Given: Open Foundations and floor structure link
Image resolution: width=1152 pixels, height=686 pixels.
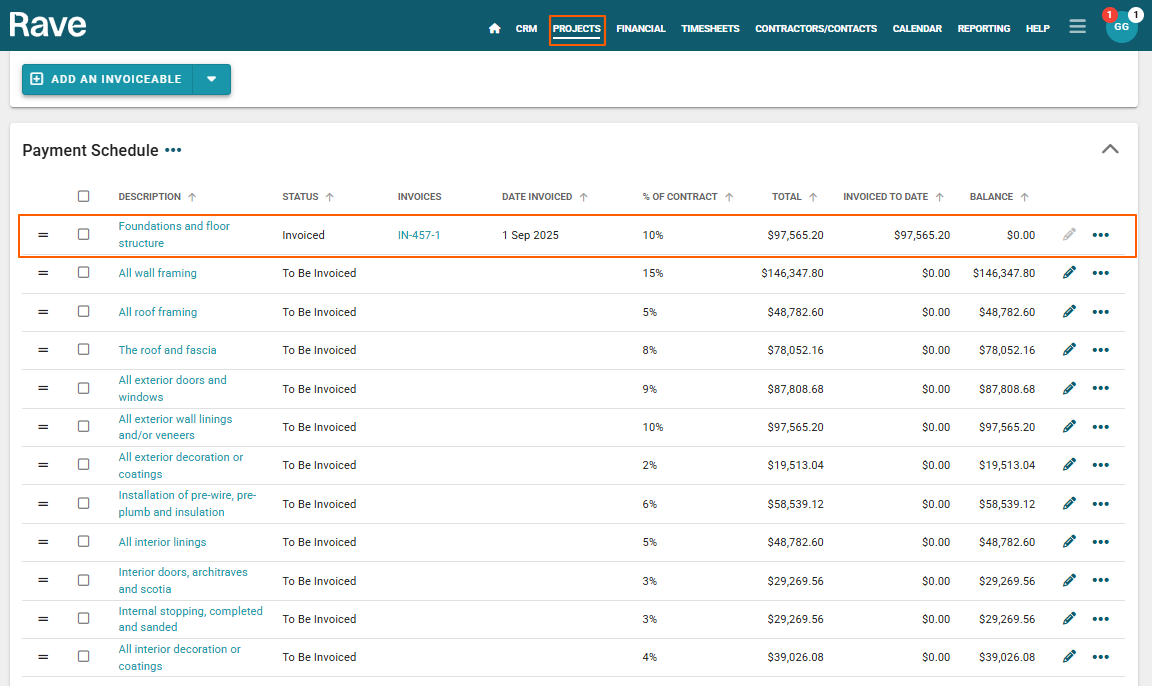Looking at the screenshot, I should (174, 234).
